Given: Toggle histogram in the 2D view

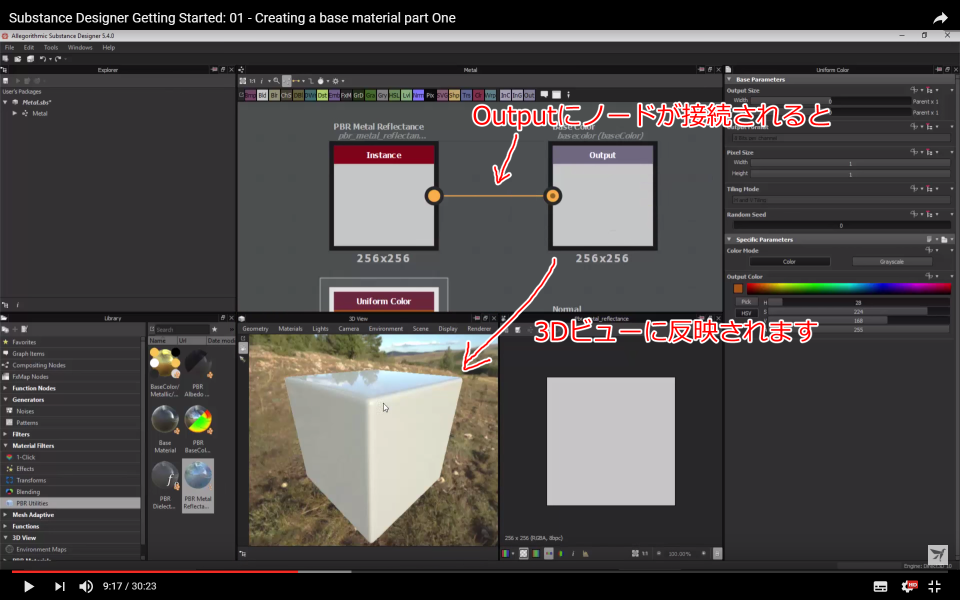Looking at the screenshot, I should pyautogui.click(x=585, y=553).
